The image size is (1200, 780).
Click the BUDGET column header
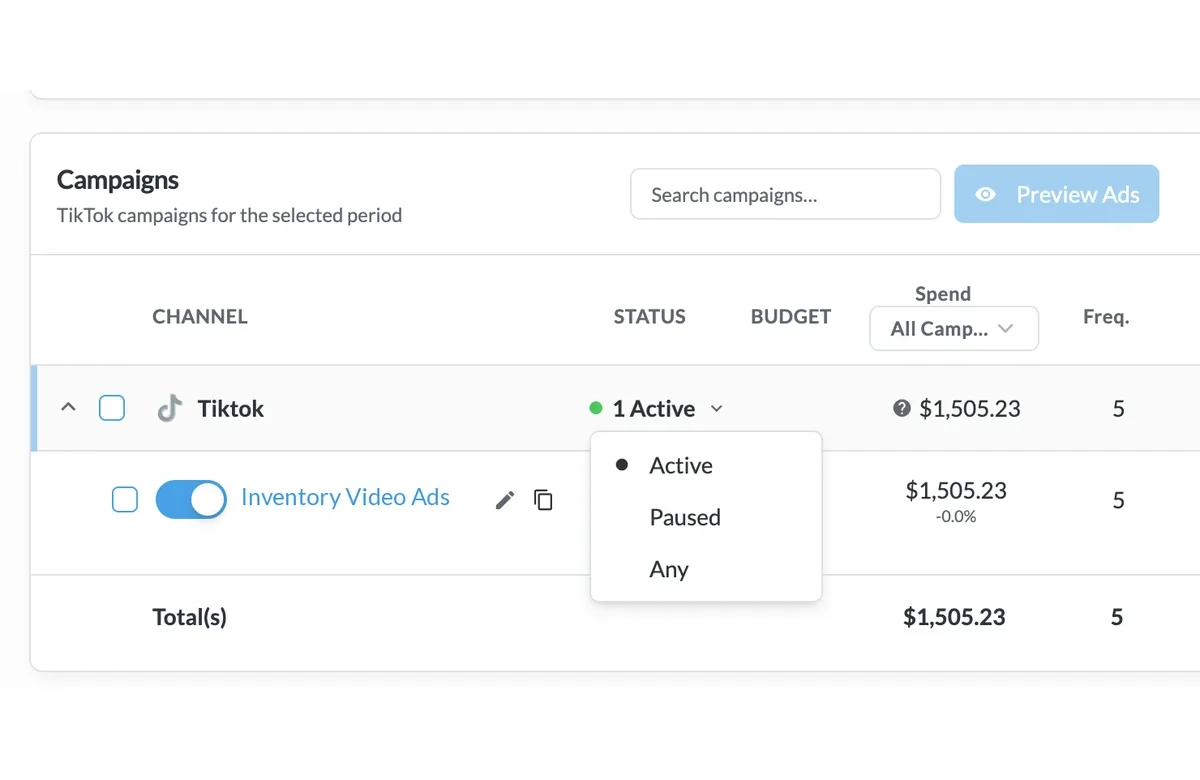point(791,317)
